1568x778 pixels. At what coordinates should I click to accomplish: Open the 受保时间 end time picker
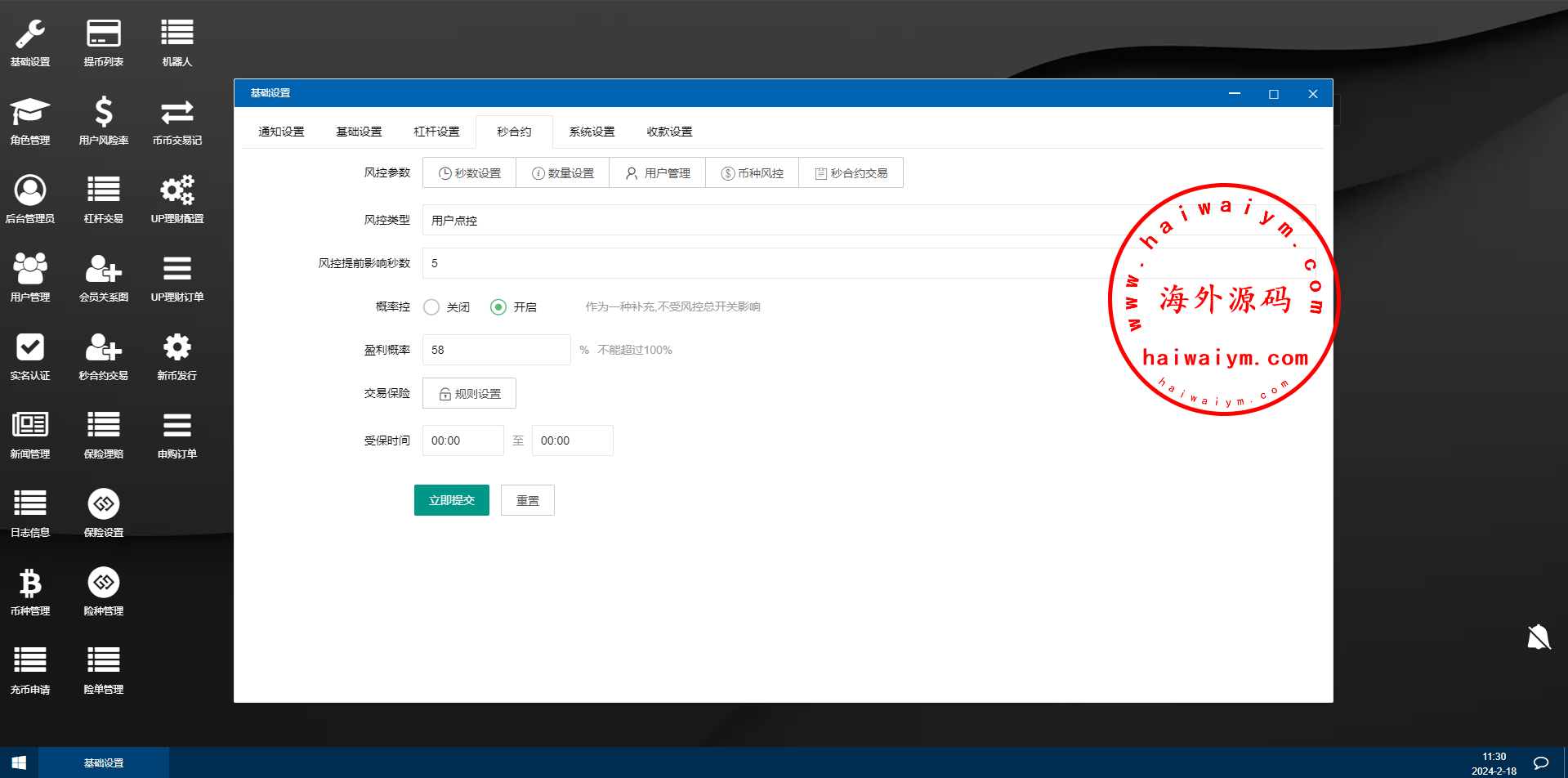(572, 440)
